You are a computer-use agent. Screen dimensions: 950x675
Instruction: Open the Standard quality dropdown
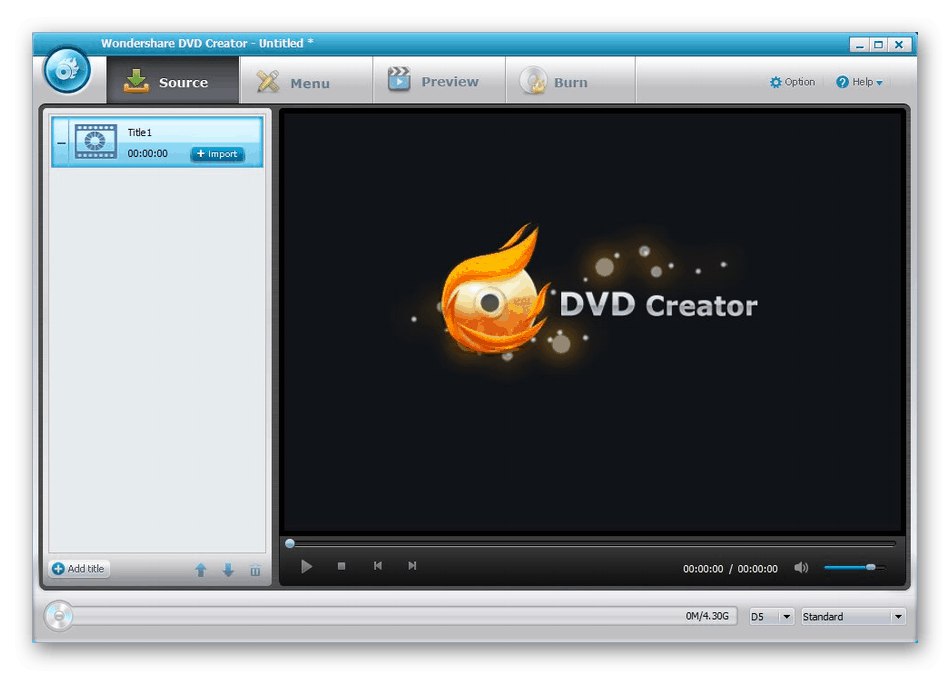(853, 616)
